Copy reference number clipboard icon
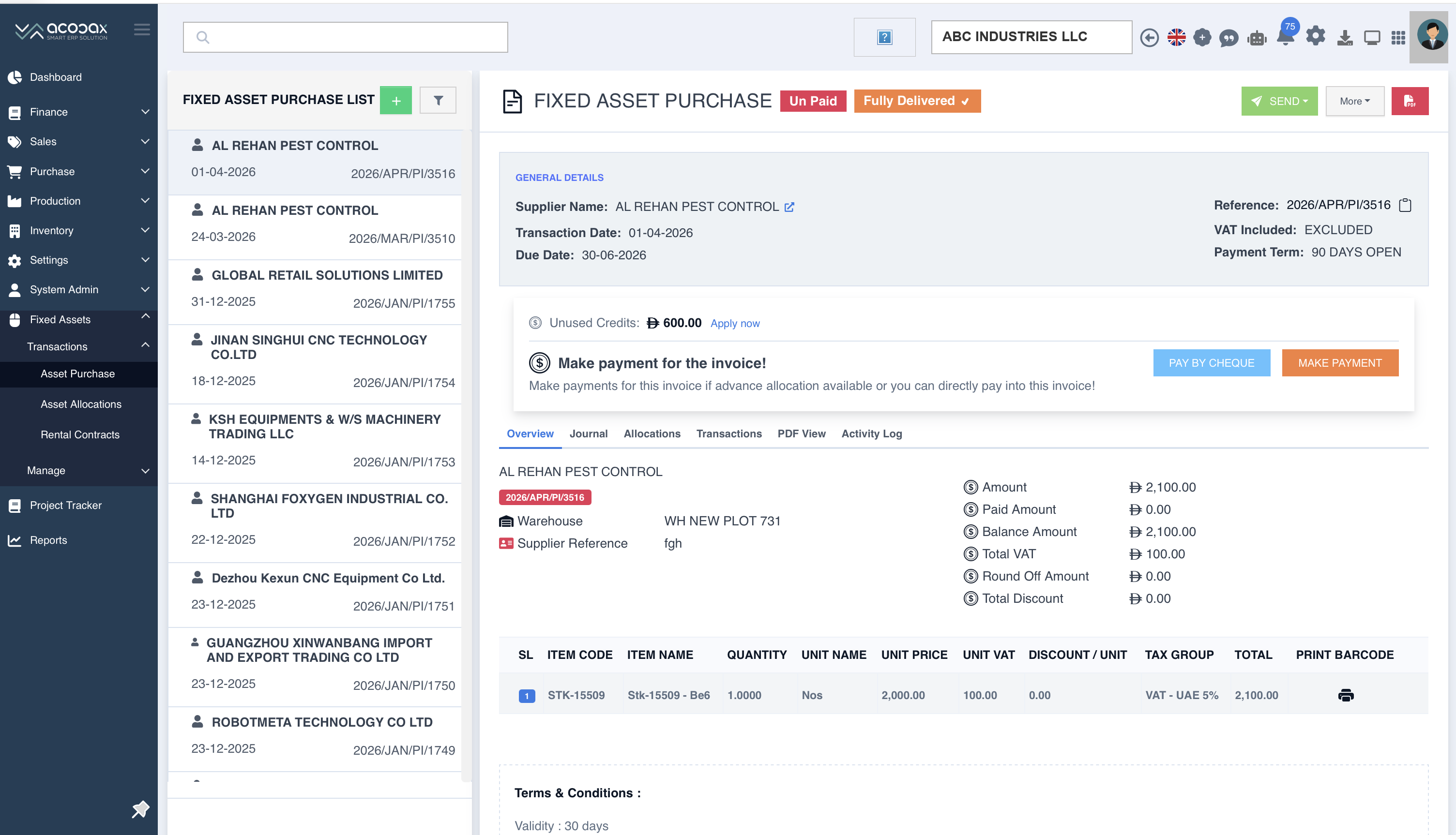1456x835 pixels. coord(1405,205)
